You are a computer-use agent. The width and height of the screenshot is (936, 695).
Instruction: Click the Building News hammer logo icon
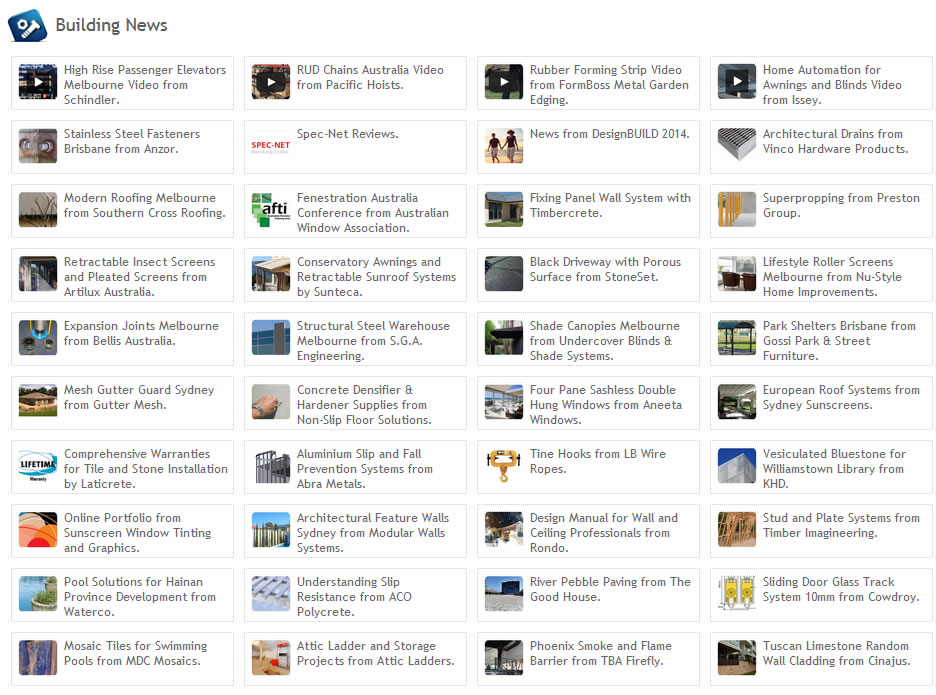(27, 26)
